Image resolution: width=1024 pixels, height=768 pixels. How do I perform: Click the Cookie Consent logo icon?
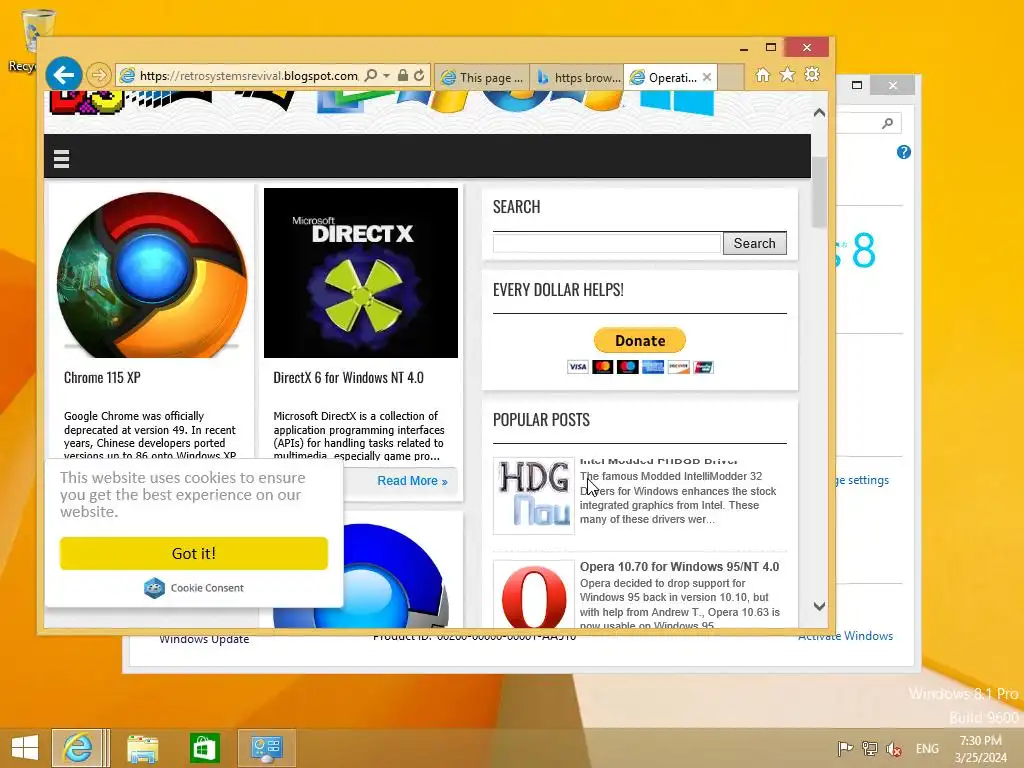[154, 588]
